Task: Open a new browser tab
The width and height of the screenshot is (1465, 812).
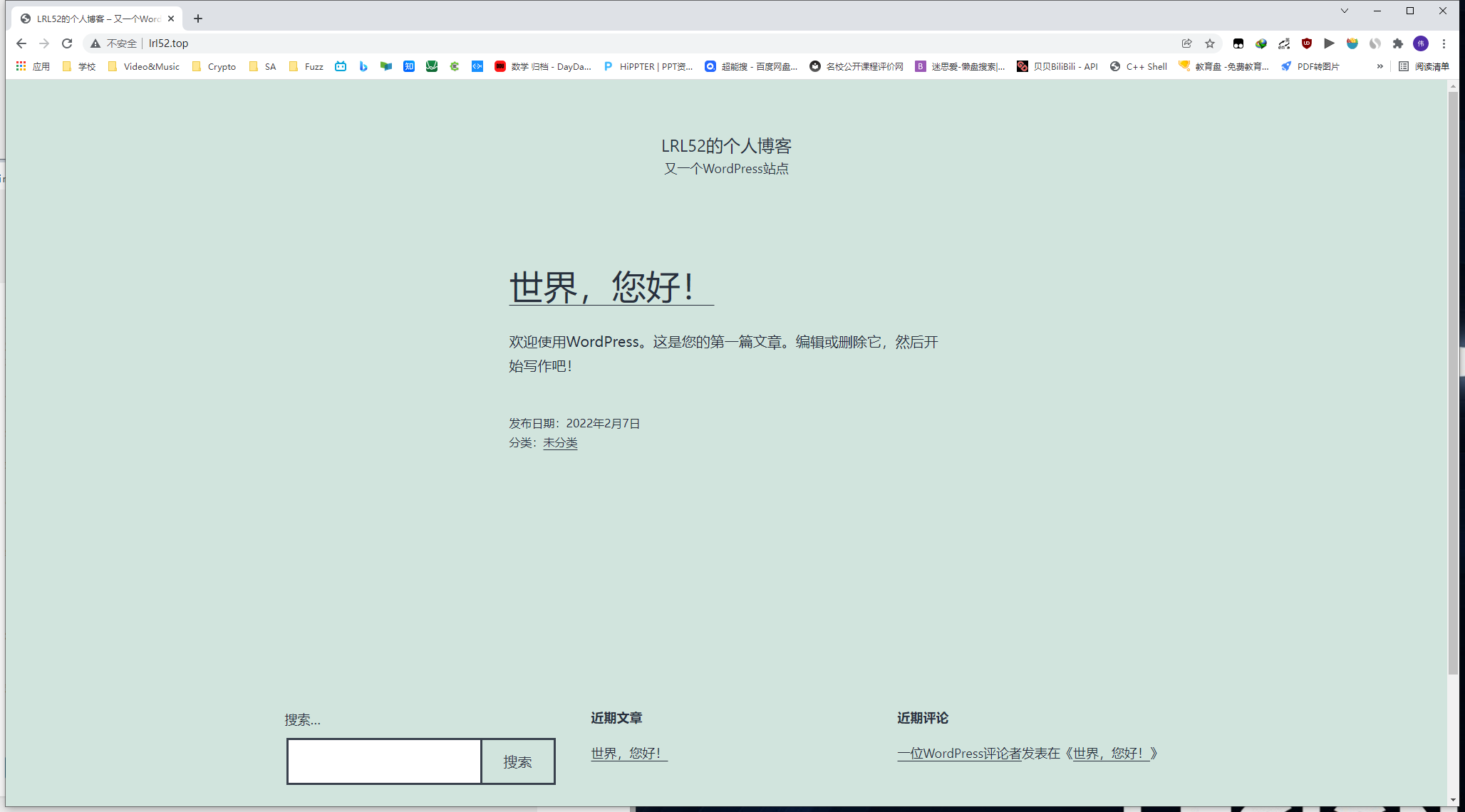Action: (x=198, y=19)
